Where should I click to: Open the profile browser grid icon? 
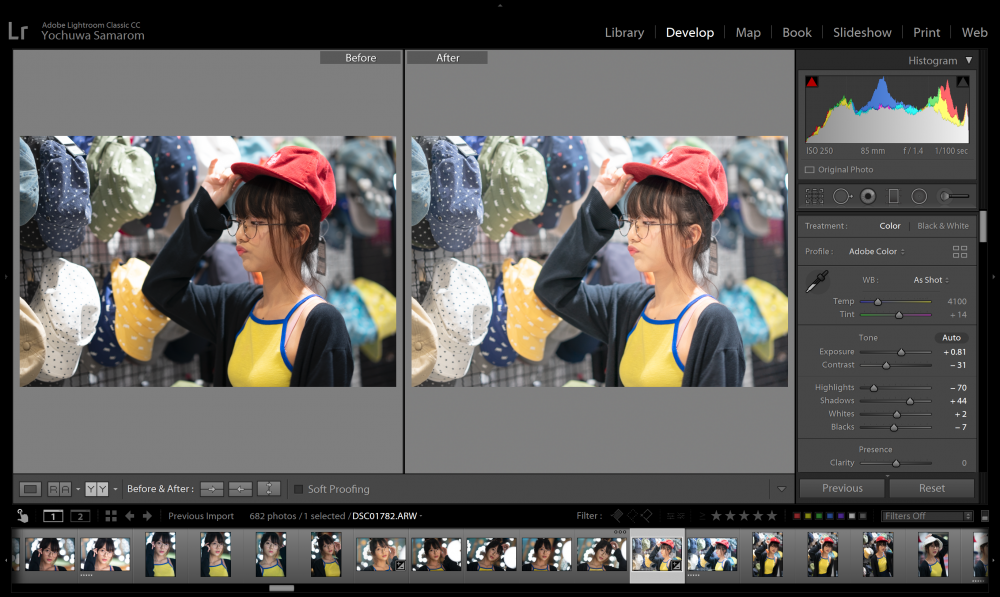(x=960, y=251)
